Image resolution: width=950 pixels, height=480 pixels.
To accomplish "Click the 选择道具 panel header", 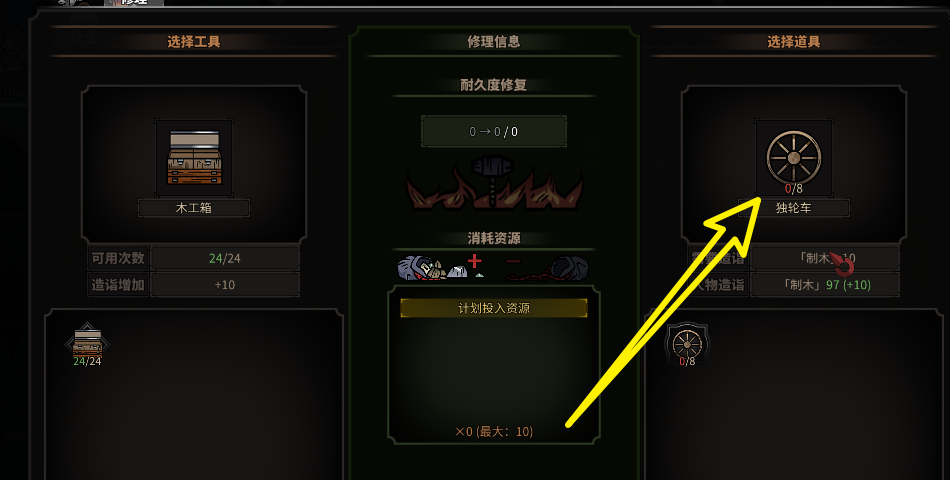I will (794, 42).
